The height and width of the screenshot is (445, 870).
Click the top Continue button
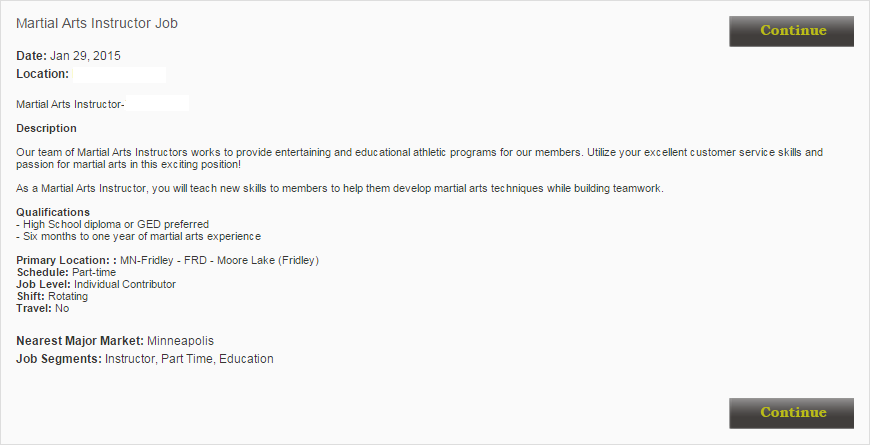pos(791,31)
